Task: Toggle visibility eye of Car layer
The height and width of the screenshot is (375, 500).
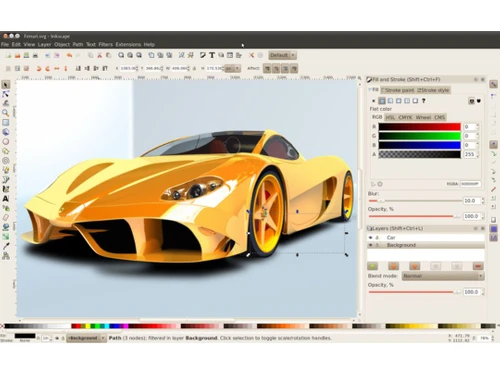Action: click(x=370, y=238)
